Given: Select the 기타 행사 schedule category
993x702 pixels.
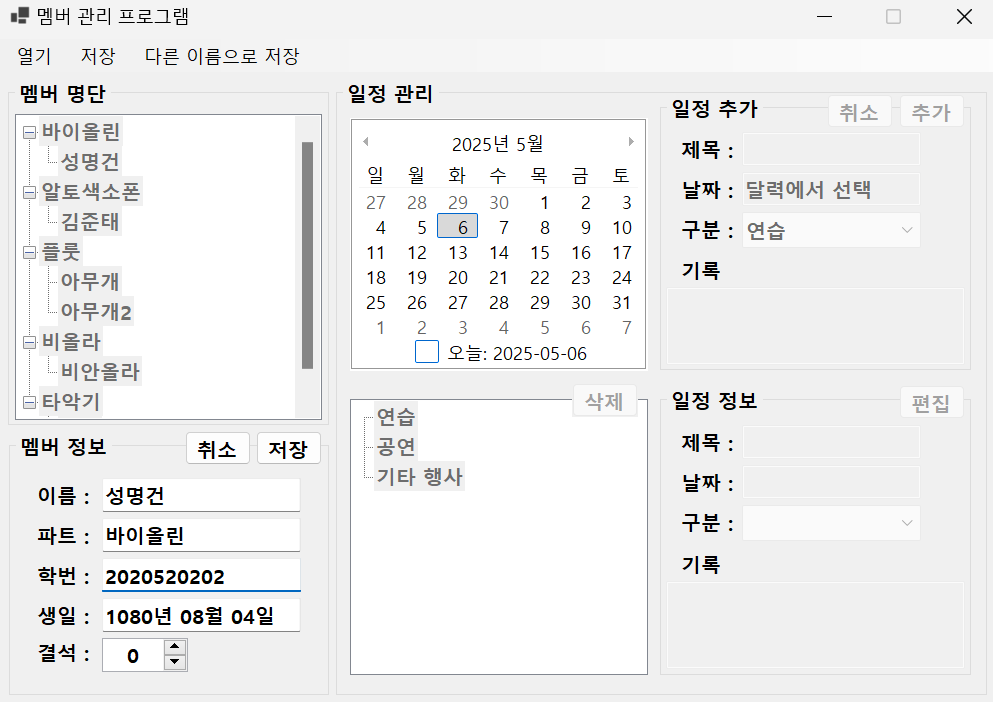Looking at the screenshot, I should [x=420, y=476].
